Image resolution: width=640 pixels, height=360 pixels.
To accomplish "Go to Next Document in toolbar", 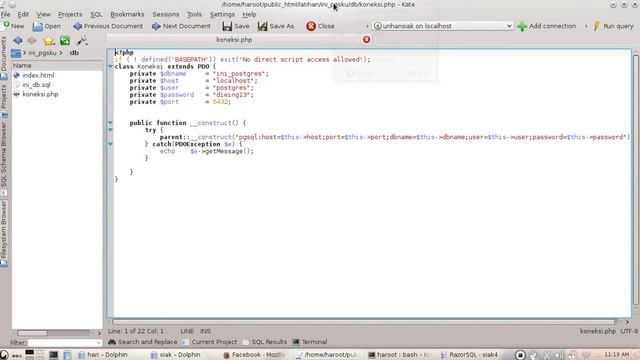I will pyautogui.click(x=181, y=26).
